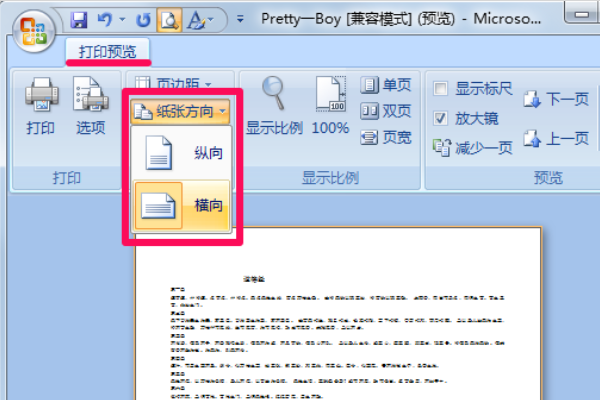Shrink document with 减少一页

click(473, 148)
